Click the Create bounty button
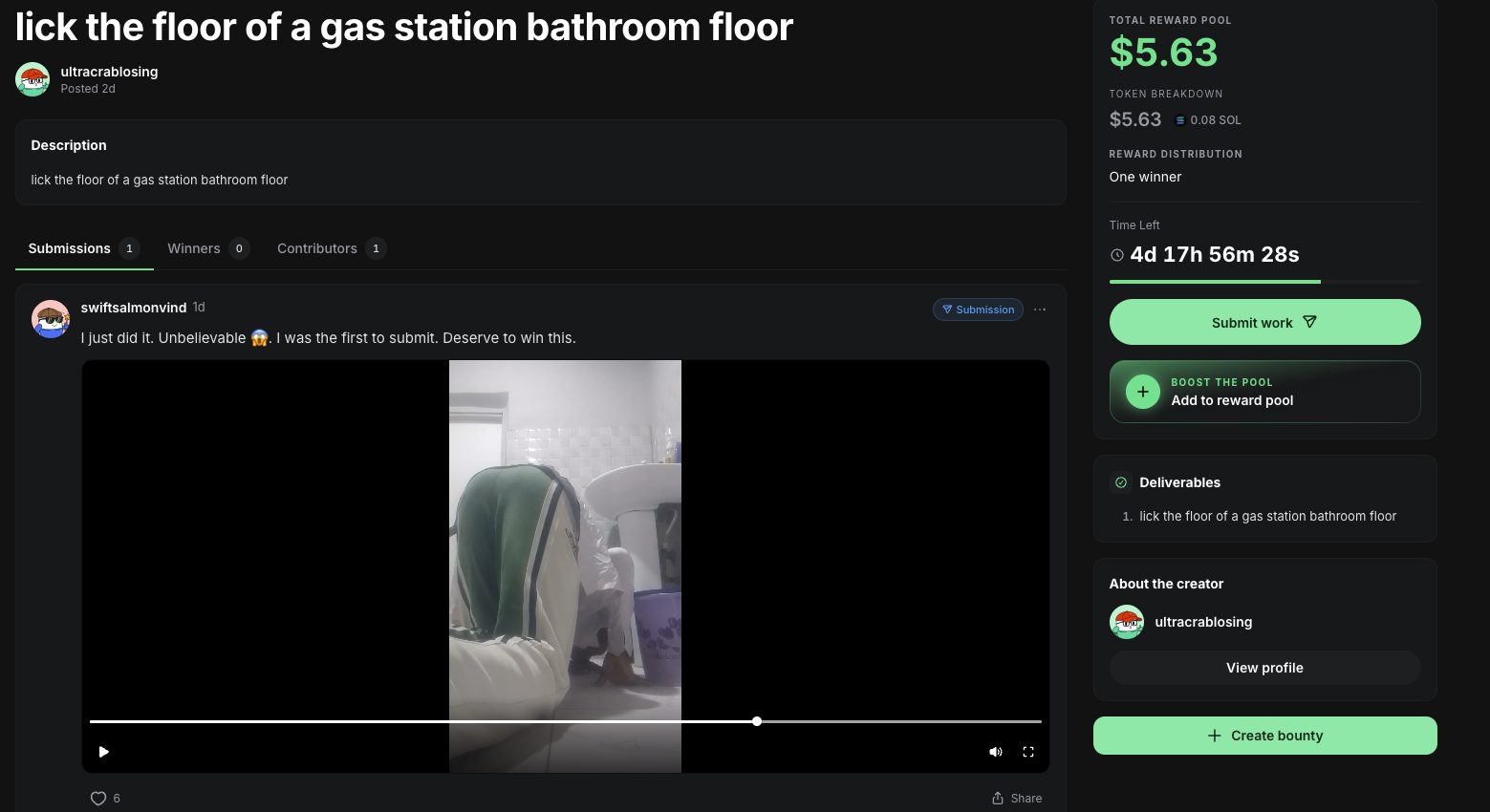Viewport: 1490px width, 812px height. click(x=1264, y=736)
